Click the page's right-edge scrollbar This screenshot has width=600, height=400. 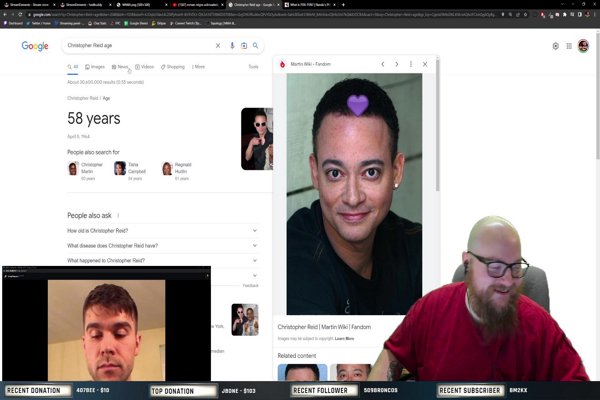pyautogui.click(x=598, y=96)
